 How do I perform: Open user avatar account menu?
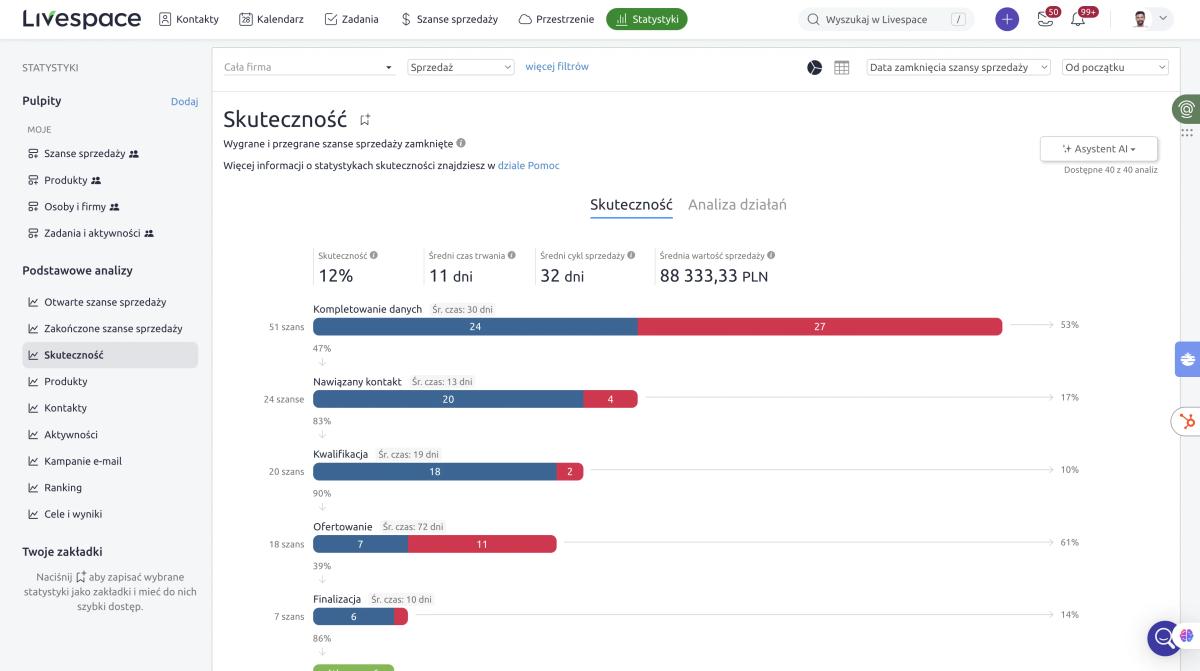(x=1150, y=19)
